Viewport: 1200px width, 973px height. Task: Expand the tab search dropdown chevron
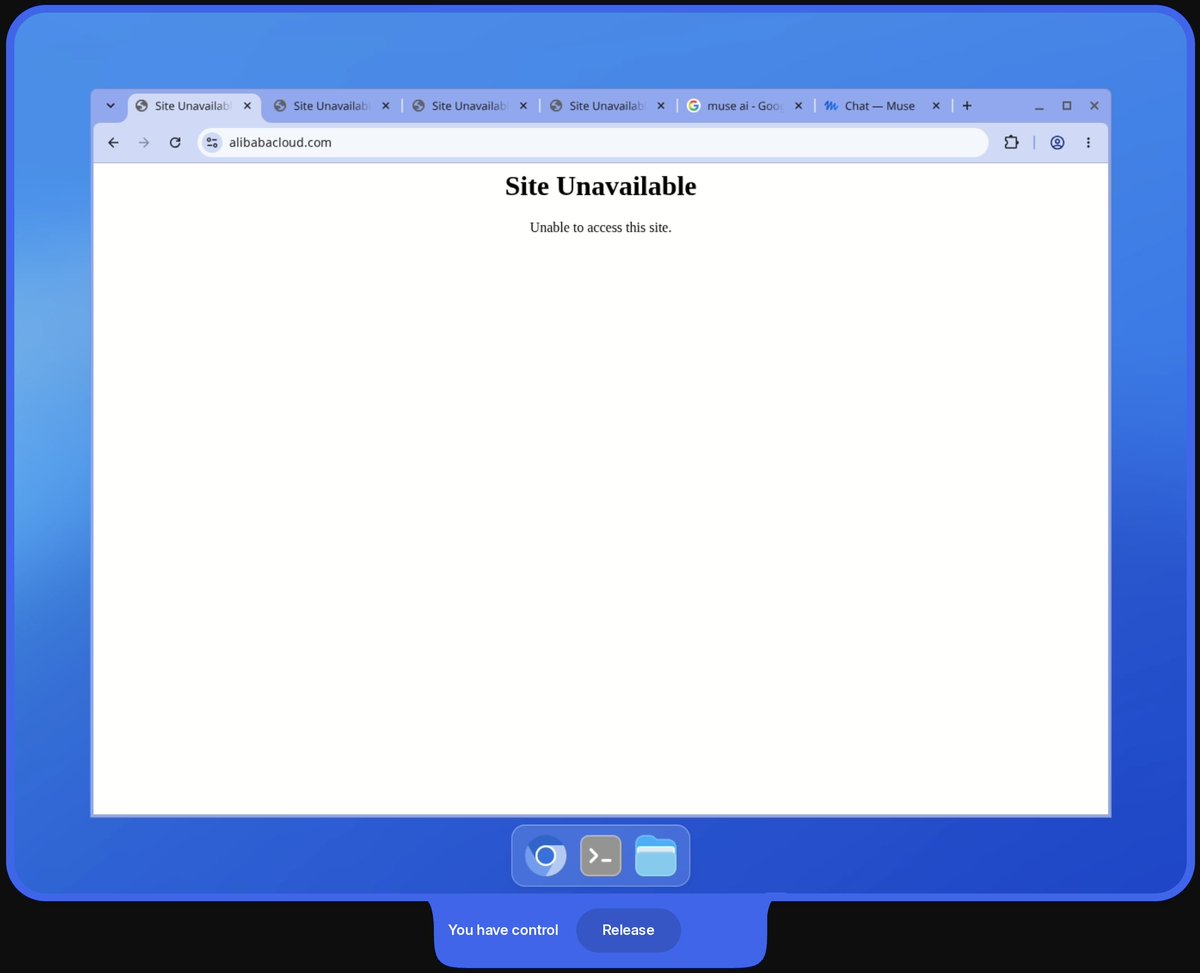click(x=110, y=106)
